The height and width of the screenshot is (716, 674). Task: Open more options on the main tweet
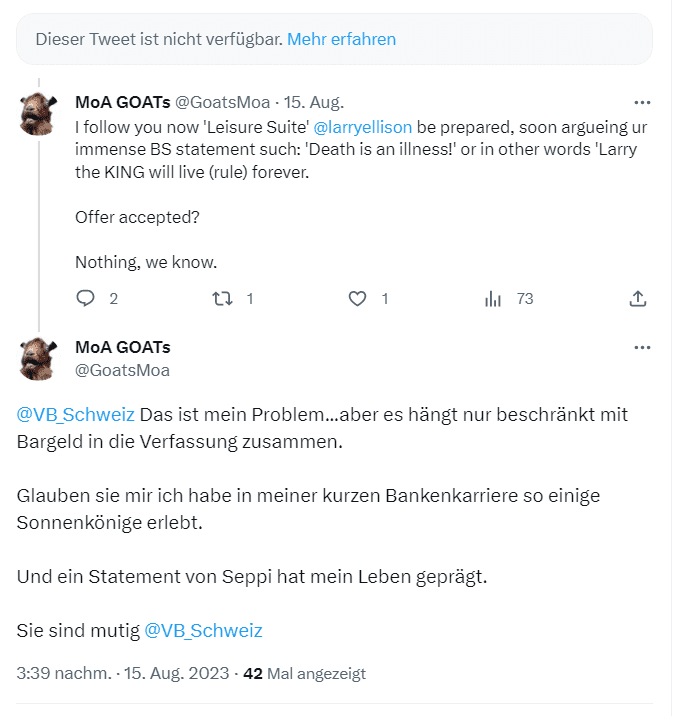point(643,347)
